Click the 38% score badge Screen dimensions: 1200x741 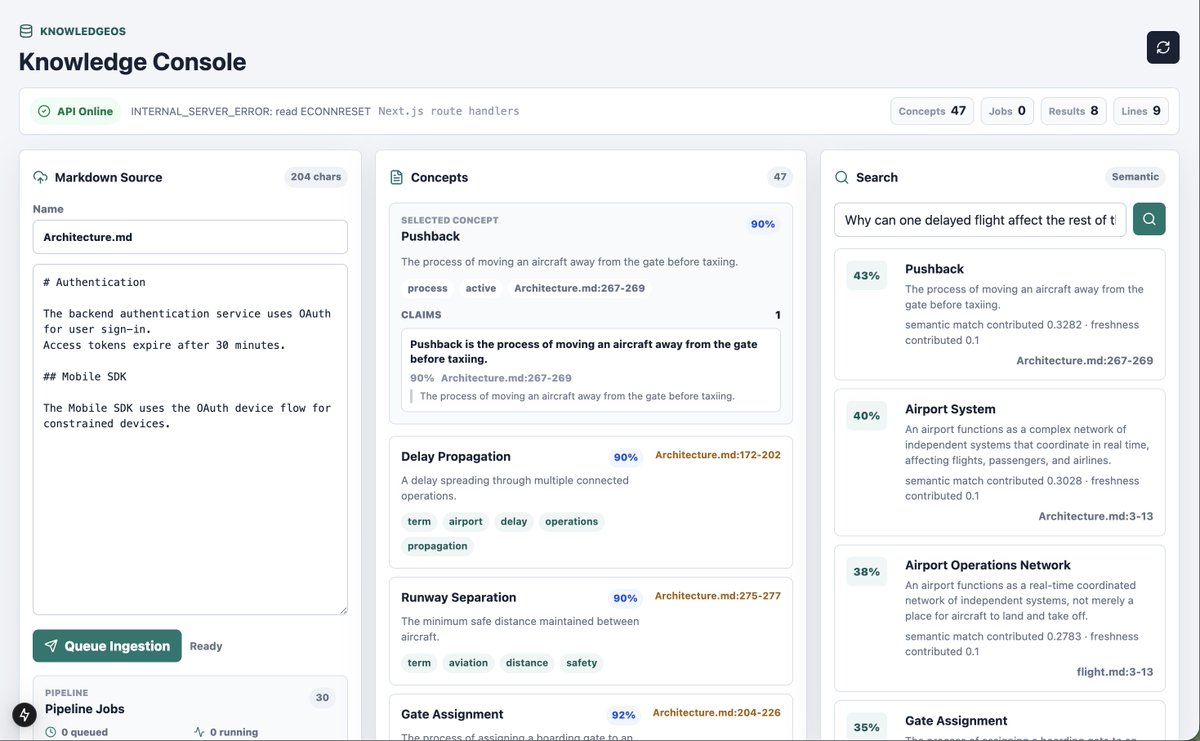point(867,571)
